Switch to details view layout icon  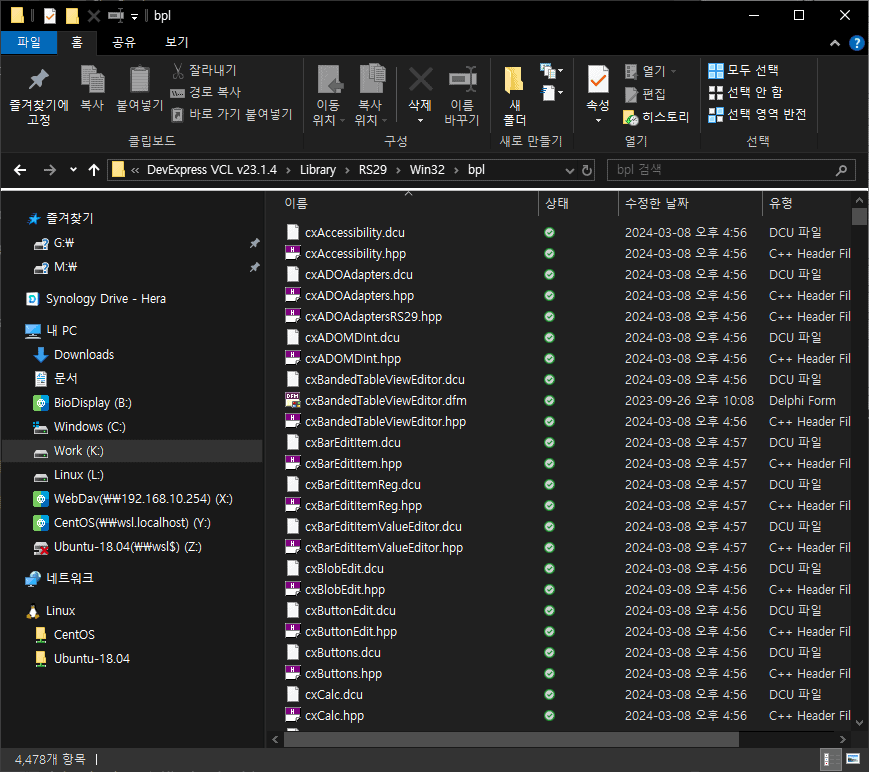[x=830, y=760]
